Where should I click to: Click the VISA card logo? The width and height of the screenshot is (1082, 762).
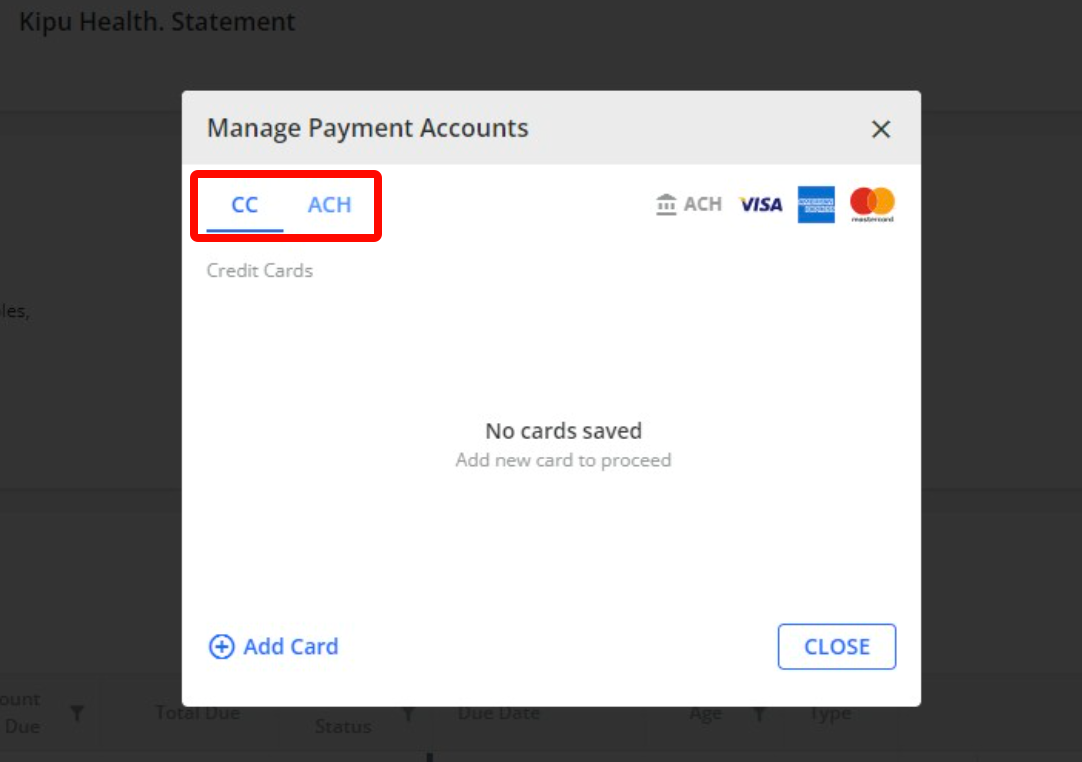[x=760, y=204]
